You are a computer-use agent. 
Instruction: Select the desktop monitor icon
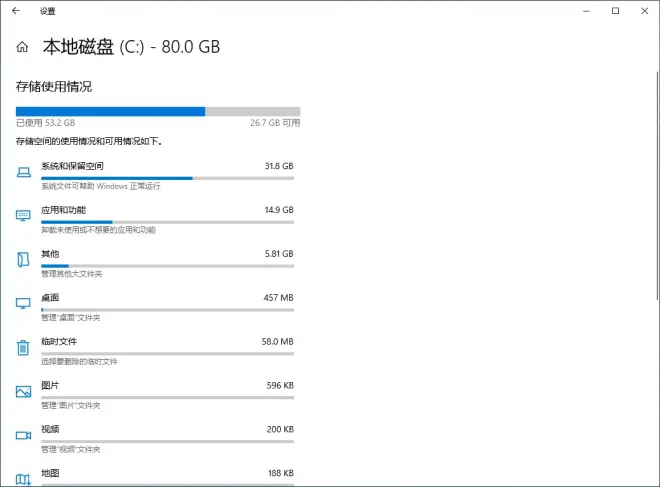point(23,303)
